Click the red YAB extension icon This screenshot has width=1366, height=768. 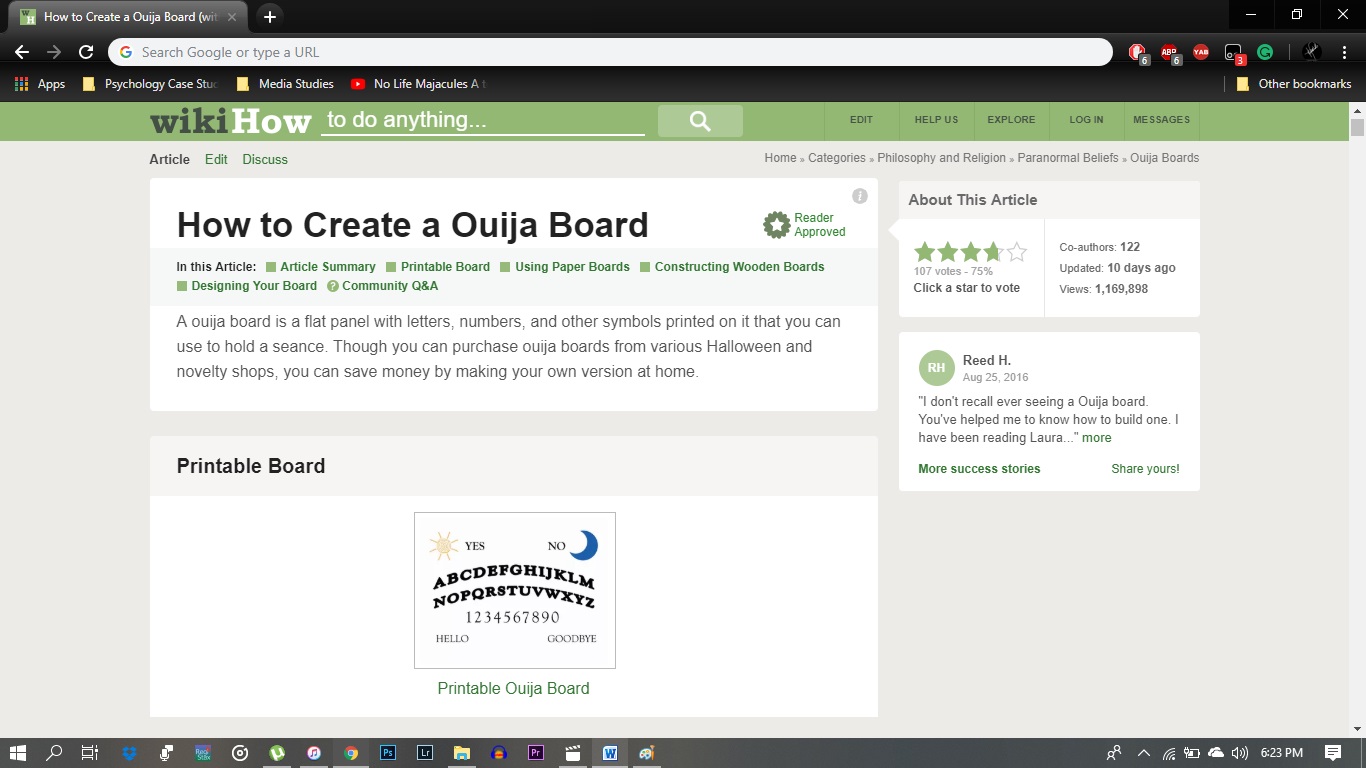[1201, 52]
